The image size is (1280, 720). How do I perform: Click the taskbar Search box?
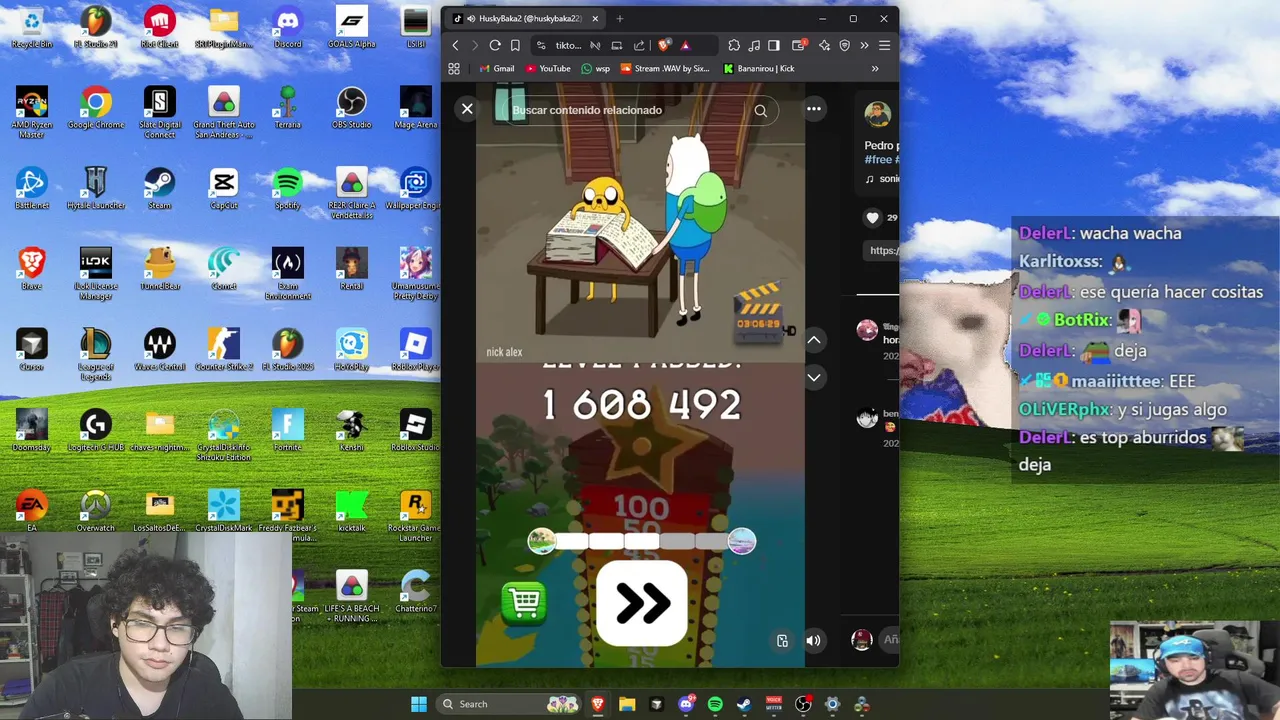click(509, 704)
